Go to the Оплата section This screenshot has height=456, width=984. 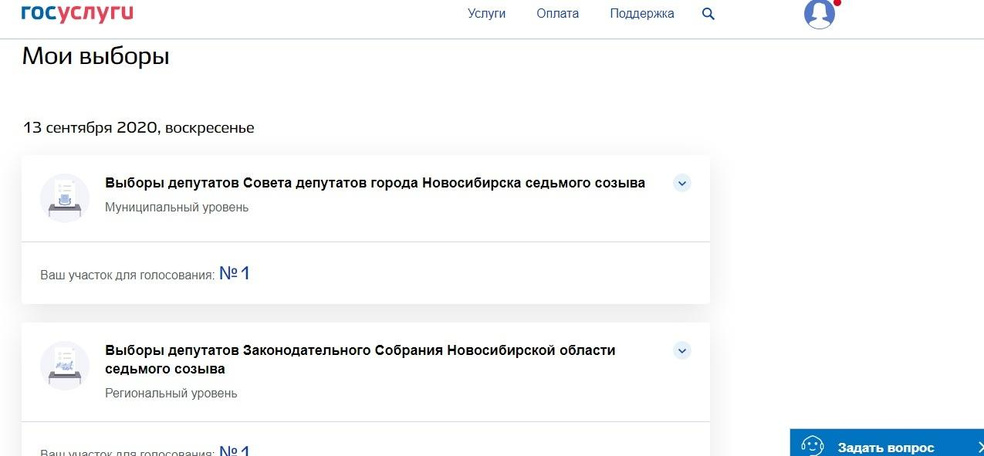tap(557, 14)
